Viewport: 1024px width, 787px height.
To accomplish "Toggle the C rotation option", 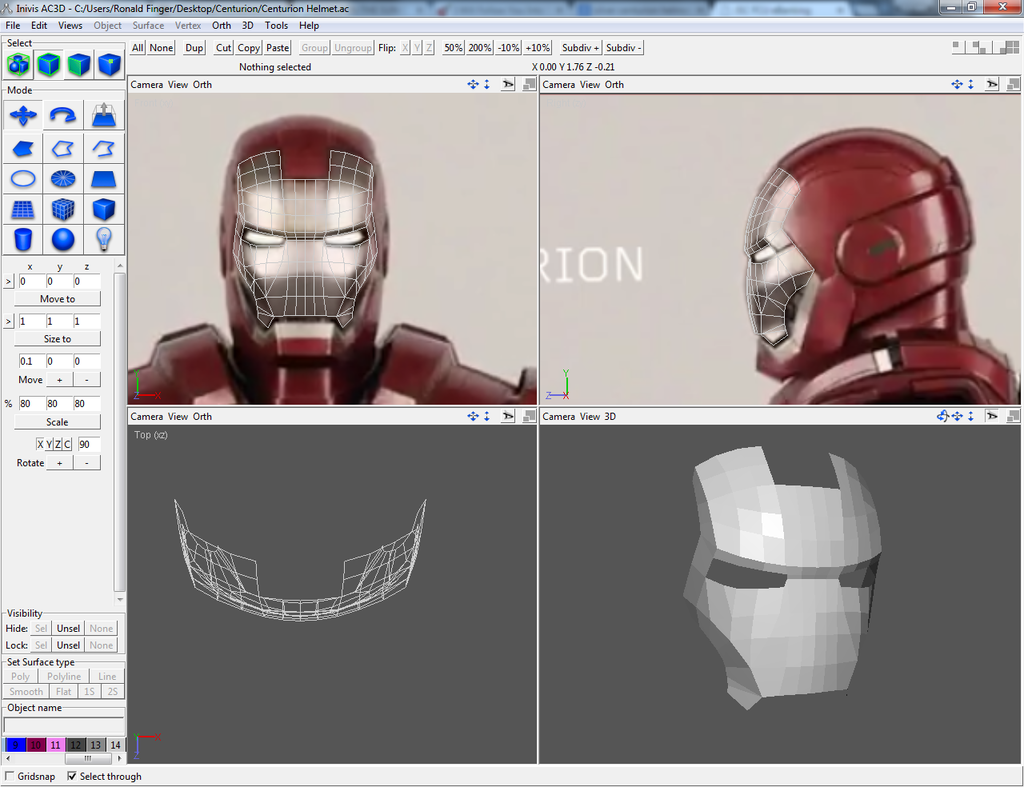I will click(67, 444).
